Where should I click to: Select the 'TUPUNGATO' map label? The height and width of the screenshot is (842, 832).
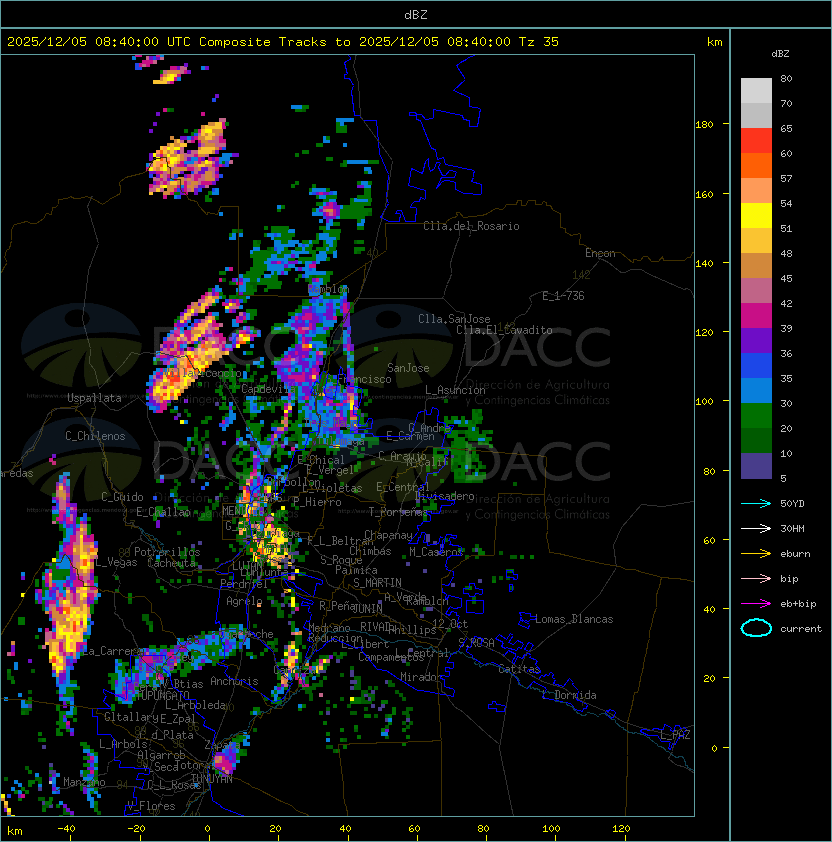(x=163, y=695)
